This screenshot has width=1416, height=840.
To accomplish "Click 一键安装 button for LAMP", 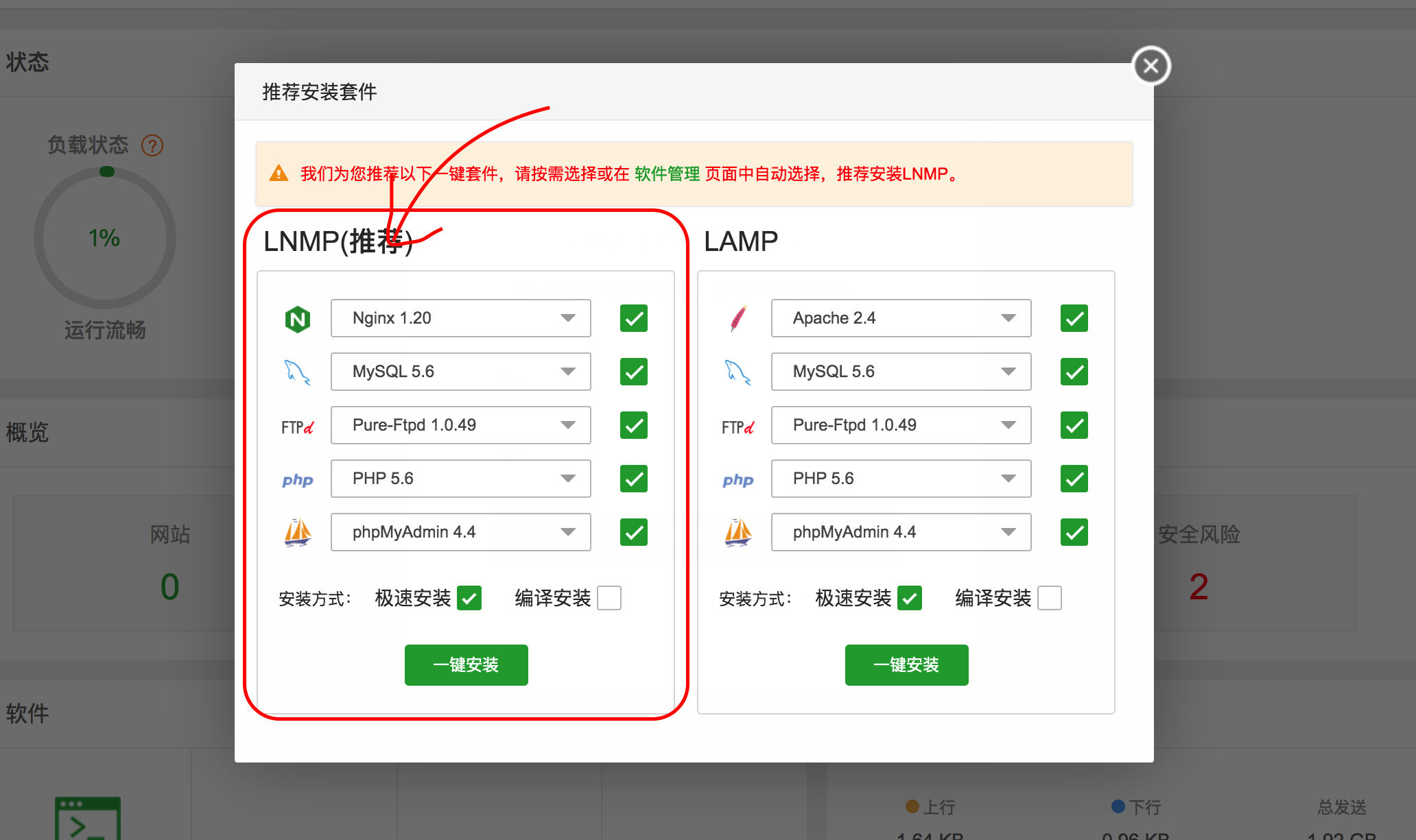I will pyautogui.click(x=907, y=664).
